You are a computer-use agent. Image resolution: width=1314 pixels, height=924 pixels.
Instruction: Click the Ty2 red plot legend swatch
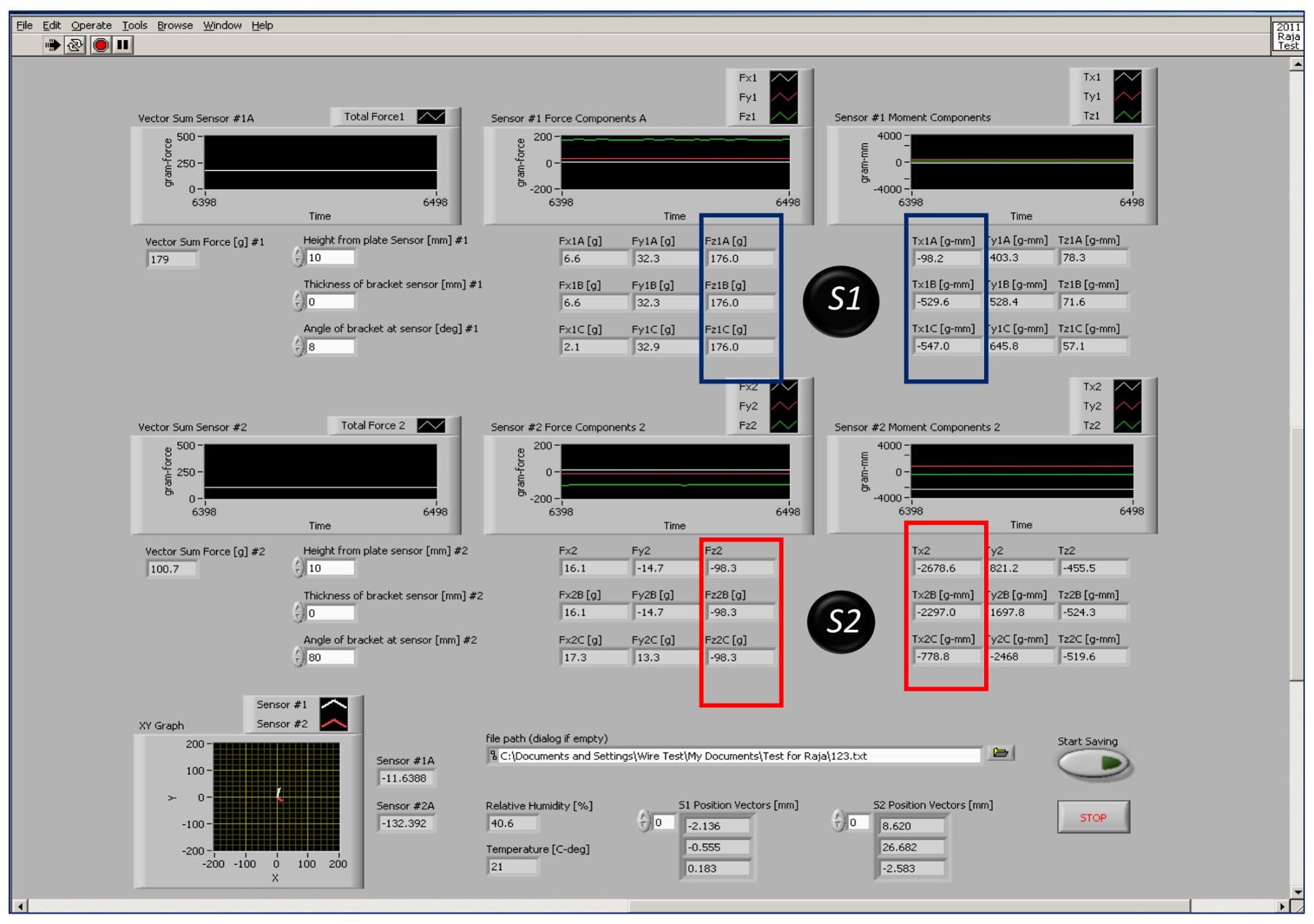tap(1127, 406)
